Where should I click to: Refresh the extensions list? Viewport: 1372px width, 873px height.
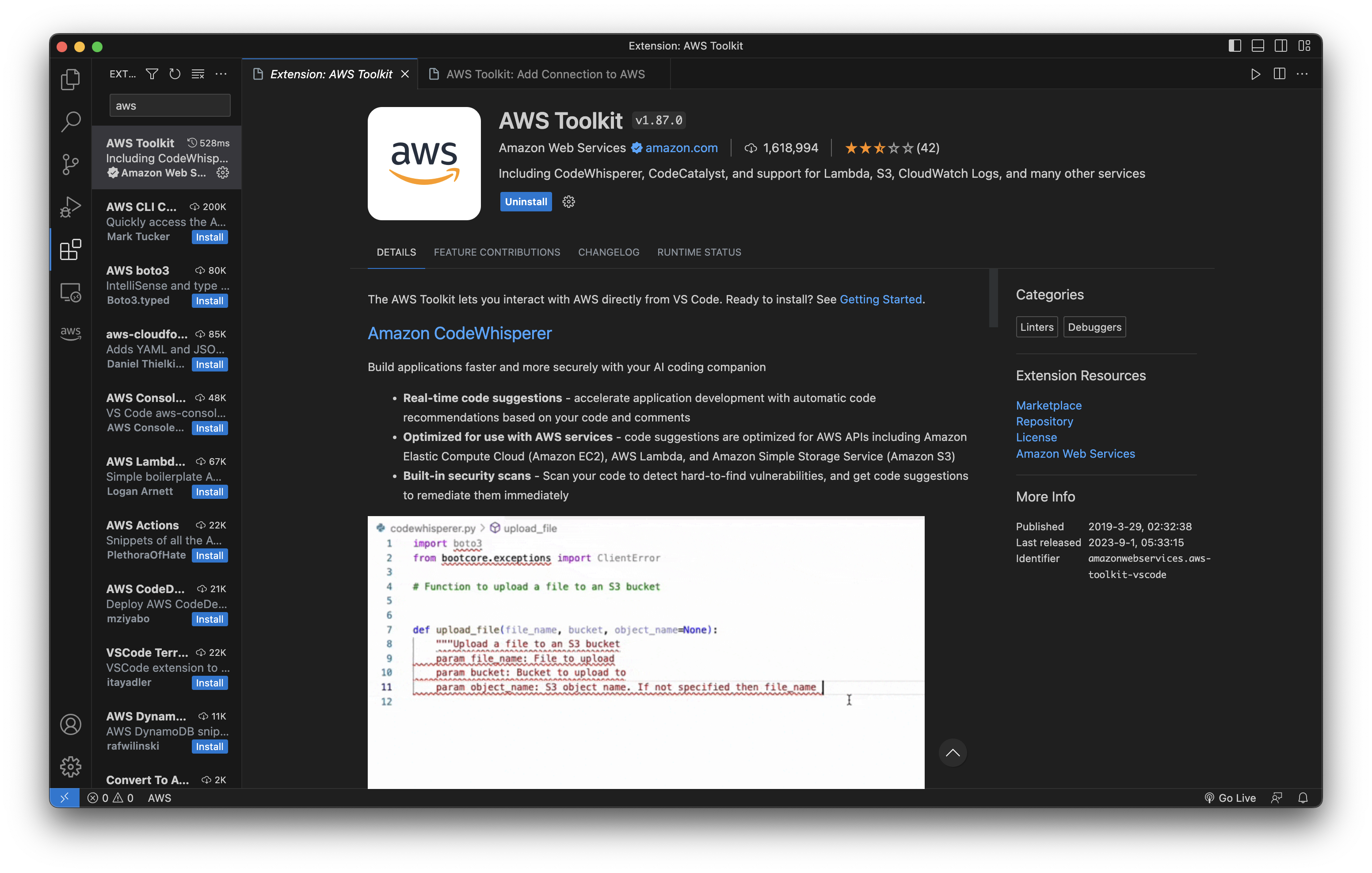coord(175,73)
